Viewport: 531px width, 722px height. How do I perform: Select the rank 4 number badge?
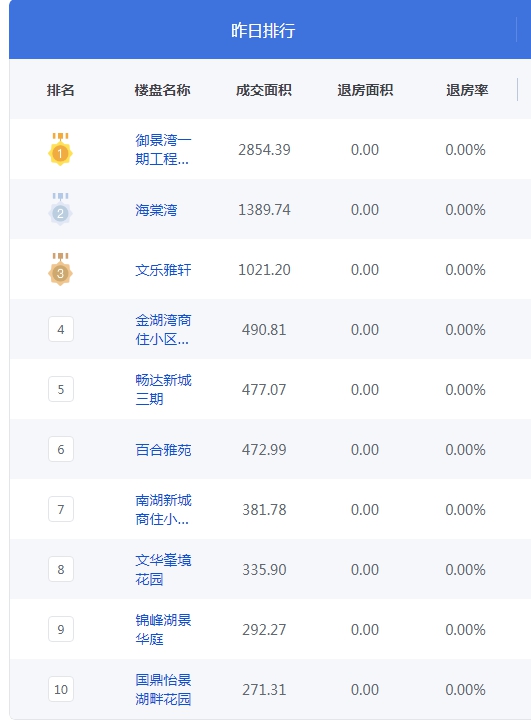pyautogui.click(x=61, y=329)
